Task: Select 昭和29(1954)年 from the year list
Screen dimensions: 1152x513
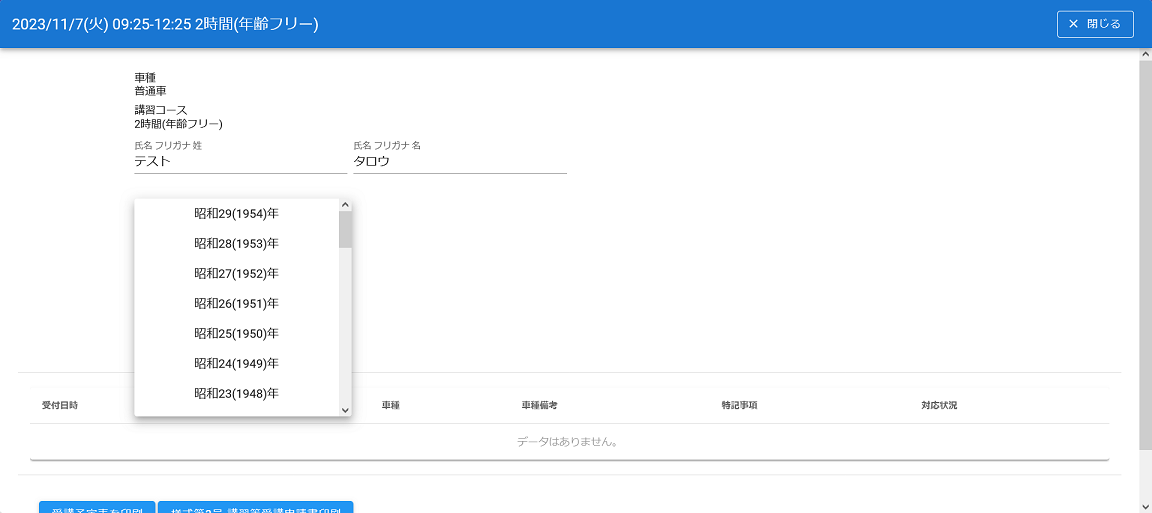Action: [236, 213]
